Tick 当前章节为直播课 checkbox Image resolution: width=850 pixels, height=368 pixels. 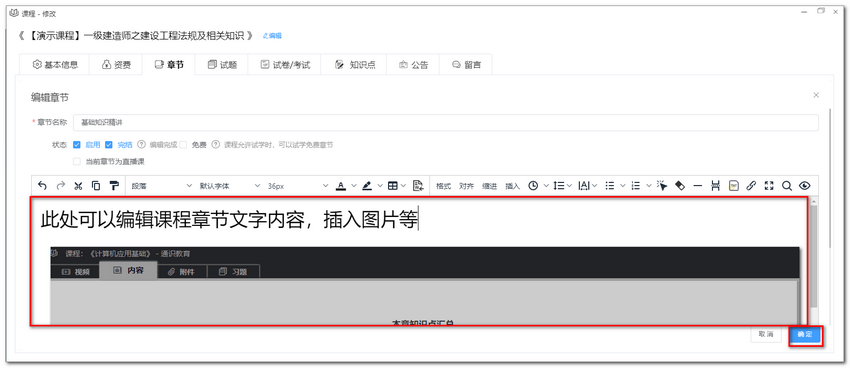point(76,162)
